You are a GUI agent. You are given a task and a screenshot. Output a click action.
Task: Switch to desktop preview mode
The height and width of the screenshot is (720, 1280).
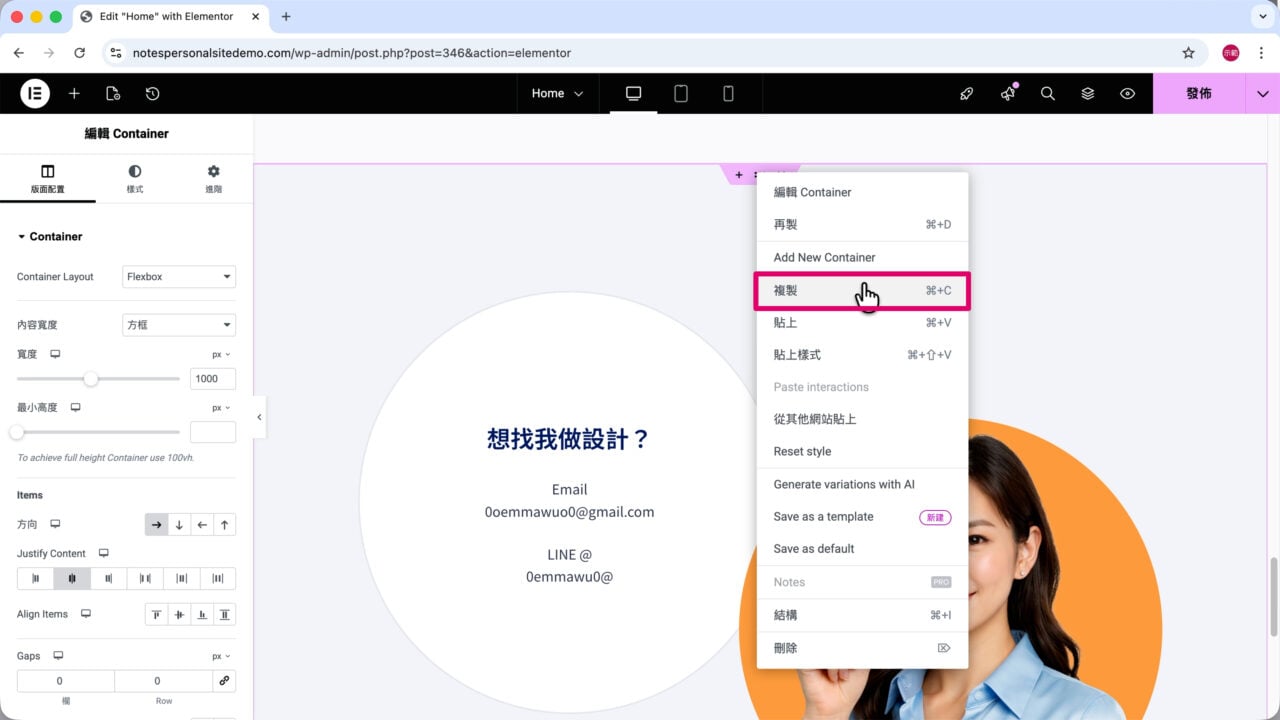tap(633, 93)
